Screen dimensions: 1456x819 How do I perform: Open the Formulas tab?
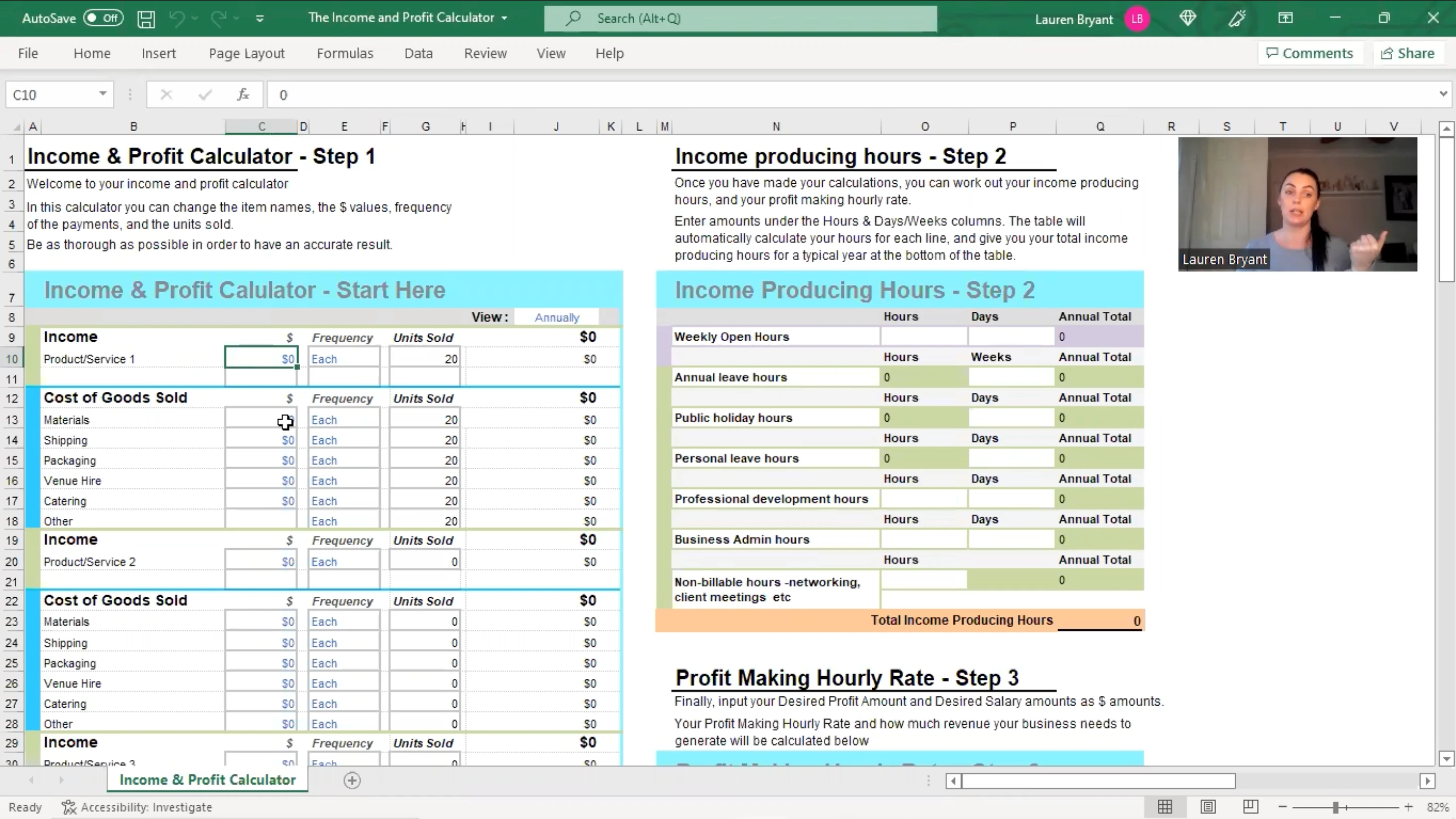coord(345,53)
